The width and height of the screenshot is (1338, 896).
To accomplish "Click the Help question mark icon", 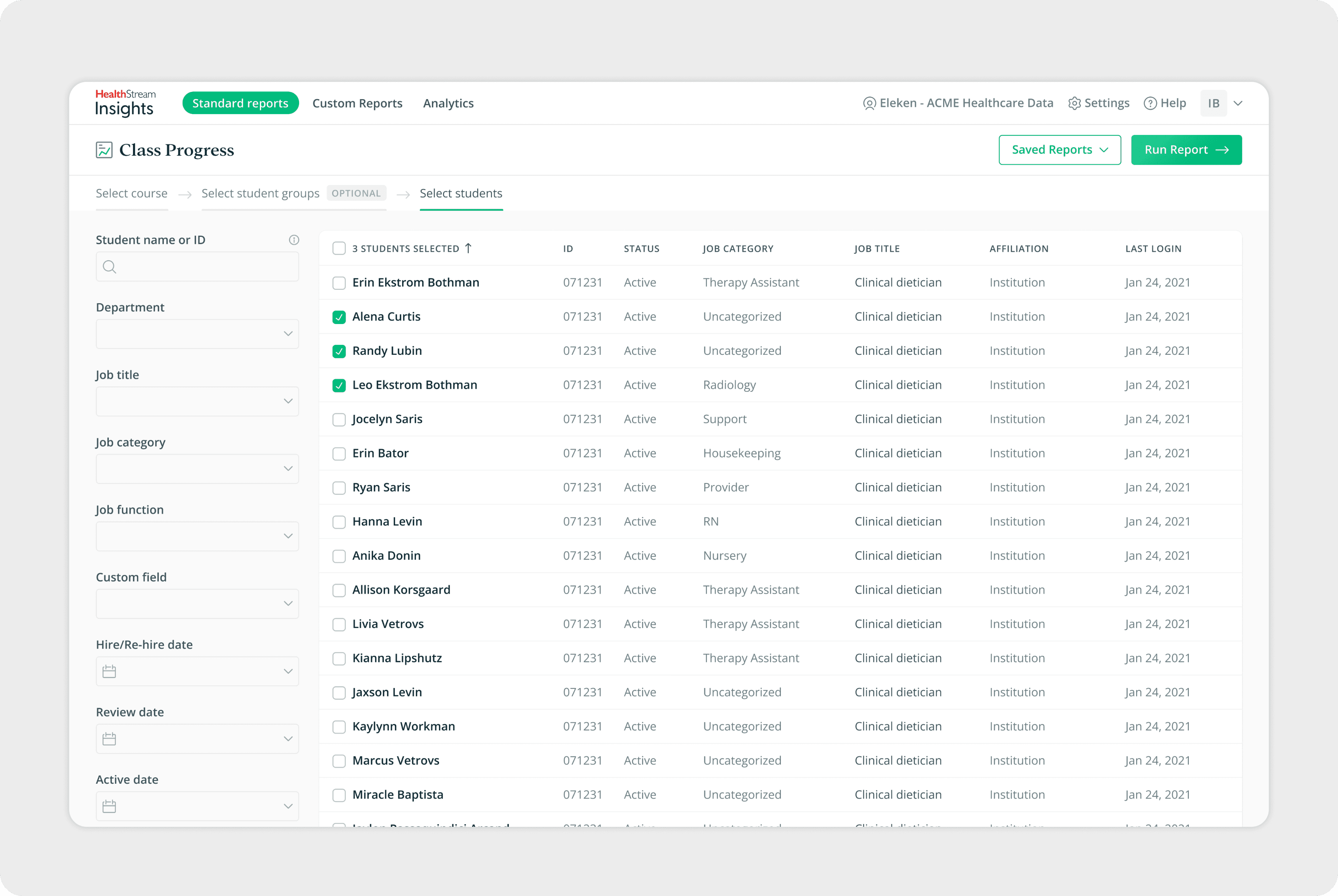I will [x=1150, y=103].
